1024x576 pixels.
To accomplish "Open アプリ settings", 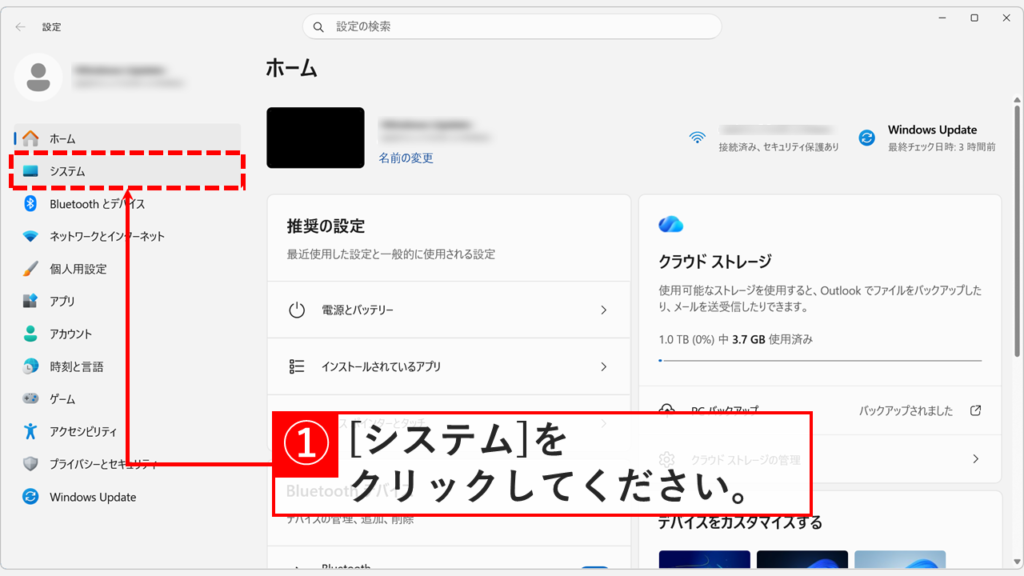I will 65,300.
